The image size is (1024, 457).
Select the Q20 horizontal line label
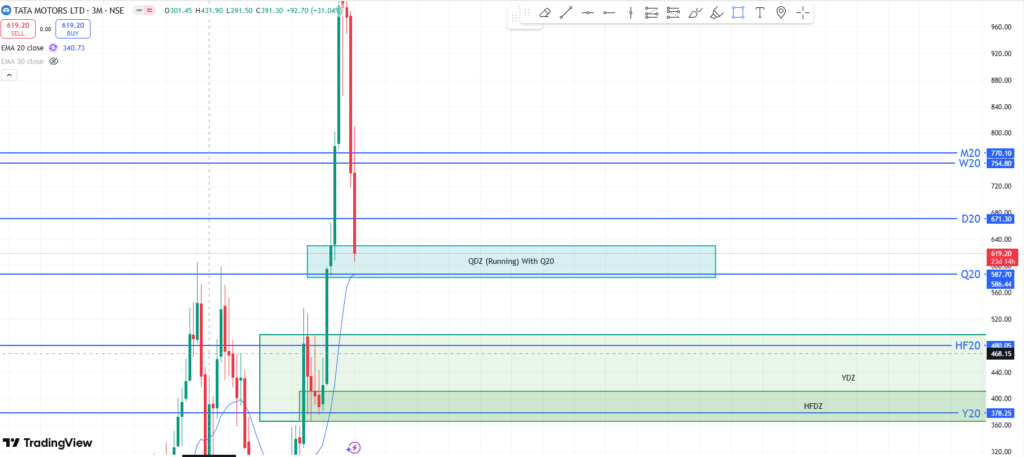point(970,275)
